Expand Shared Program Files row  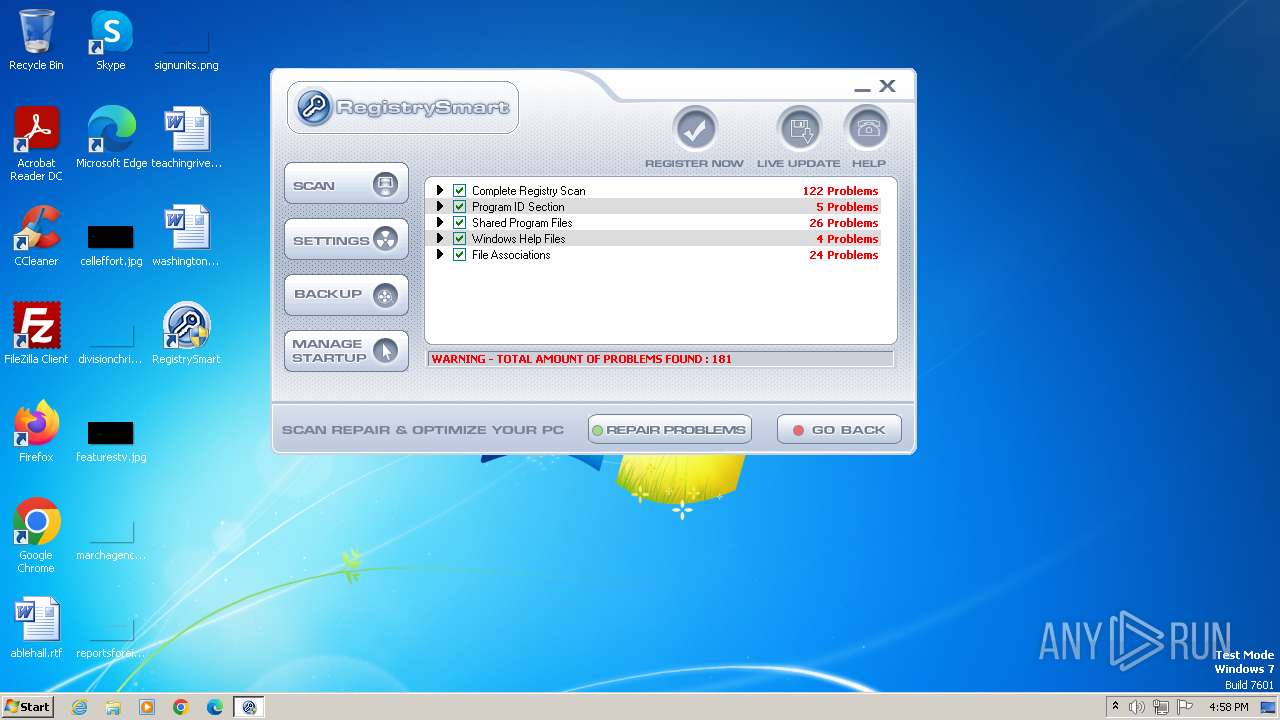(440, 222)
